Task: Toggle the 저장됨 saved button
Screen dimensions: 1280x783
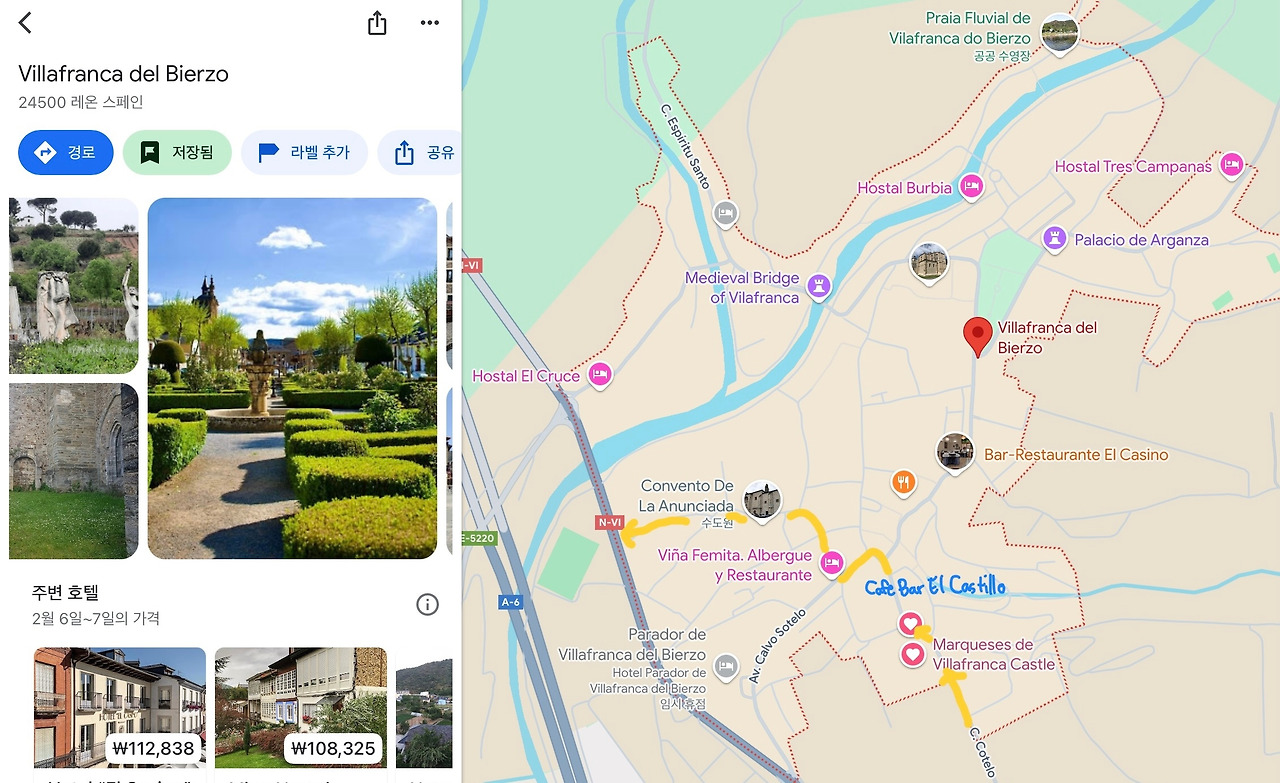Action: (x=177, y=152)
